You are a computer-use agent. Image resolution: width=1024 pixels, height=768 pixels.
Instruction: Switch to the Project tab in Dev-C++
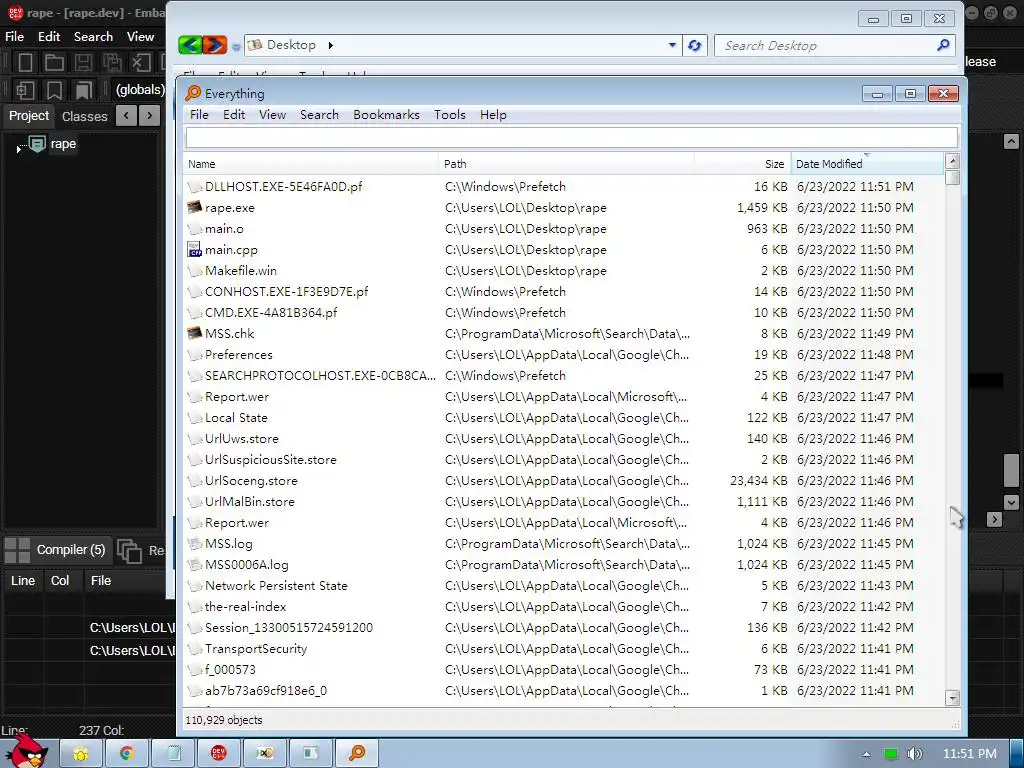29,116
